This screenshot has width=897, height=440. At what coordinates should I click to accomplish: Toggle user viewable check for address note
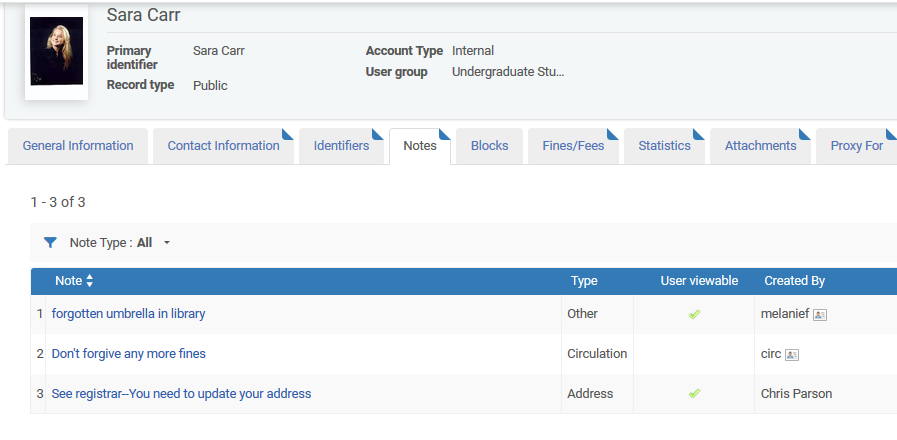point(694,394)
